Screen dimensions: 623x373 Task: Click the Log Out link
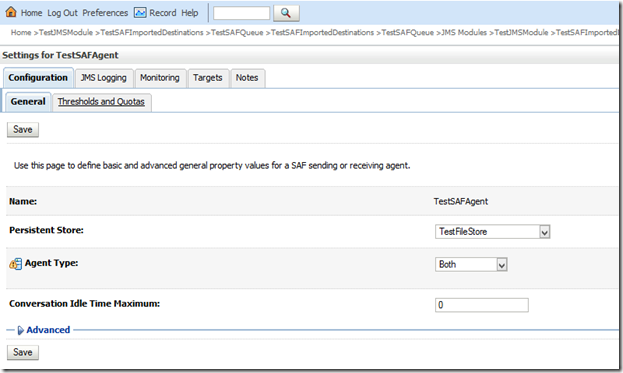pos(62,13)
